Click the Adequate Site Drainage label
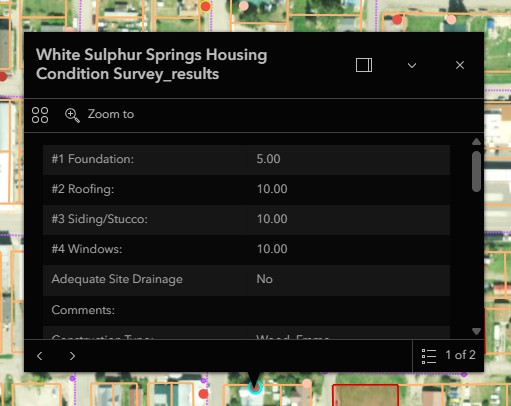Viewport: 511px width, 406px height. (x=117, y=279)
